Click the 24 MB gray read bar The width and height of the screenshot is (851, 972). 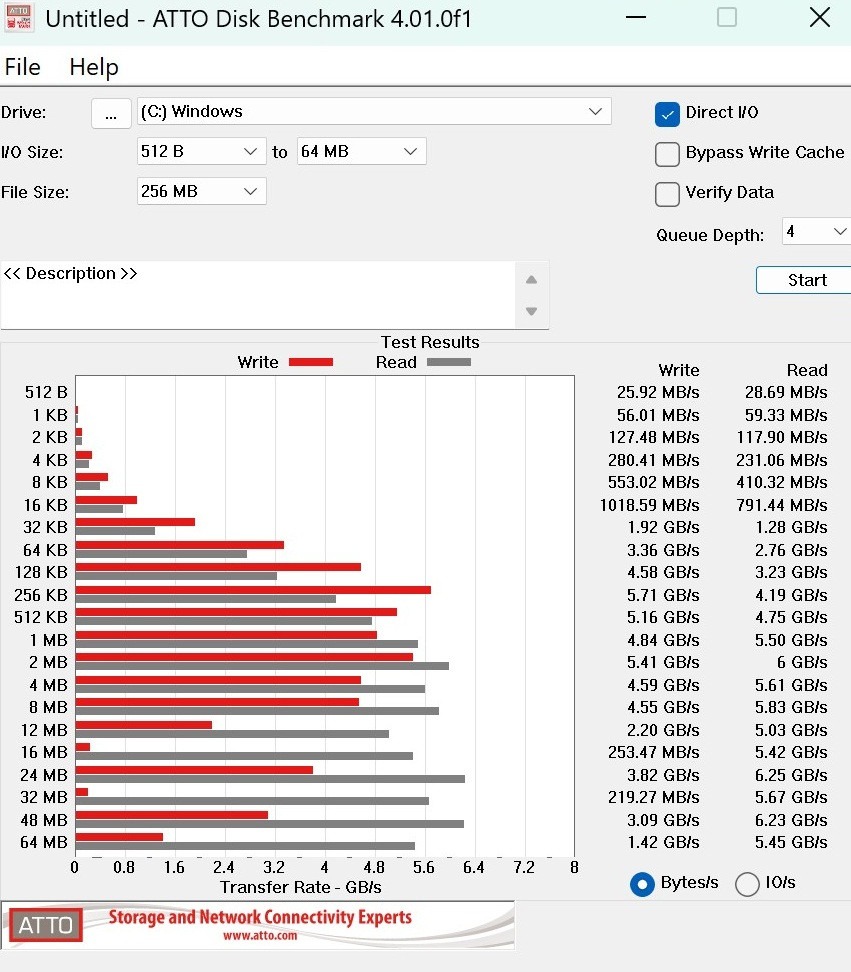(270, 779)
